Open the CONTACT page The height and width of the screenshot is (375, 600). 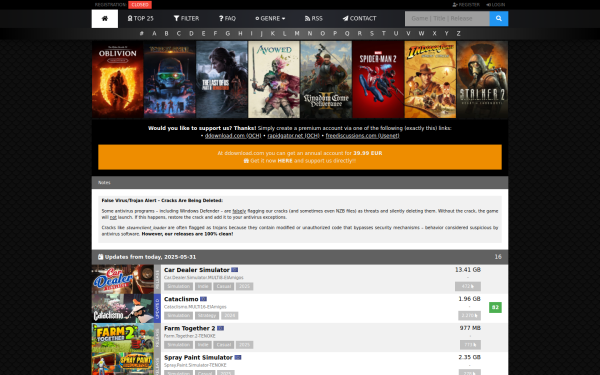pyautogui.click(x=359, y=19)
